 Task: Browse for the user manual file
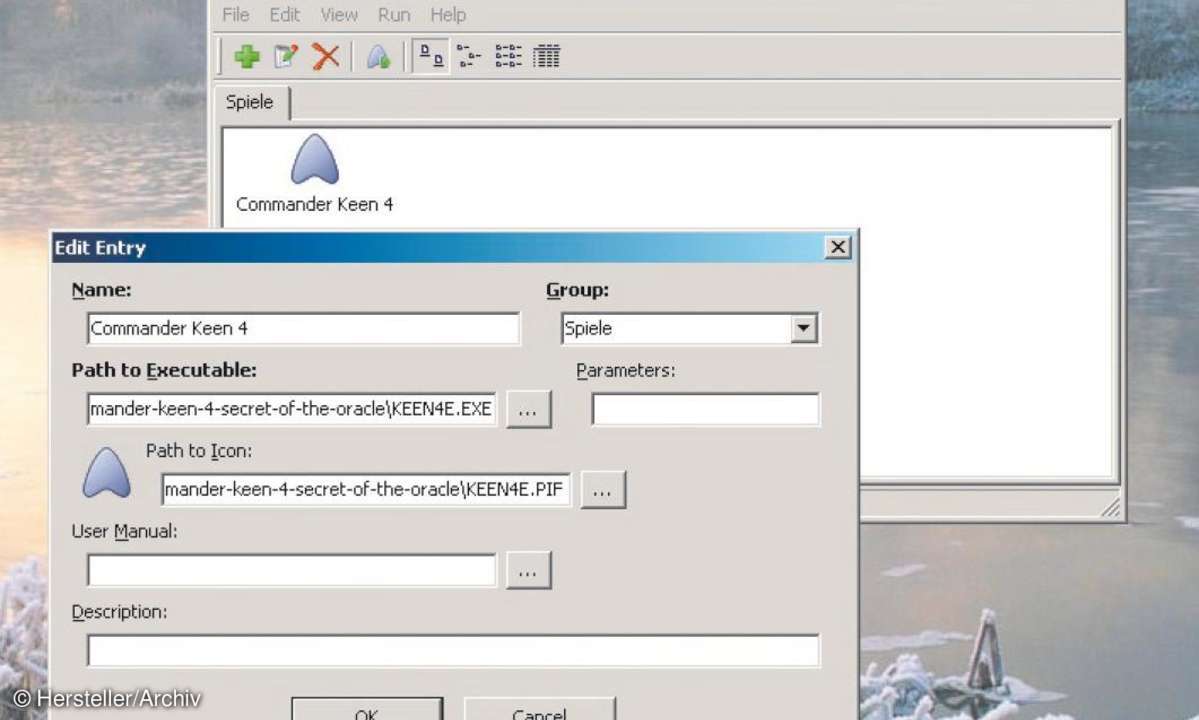tap(528, 570)
